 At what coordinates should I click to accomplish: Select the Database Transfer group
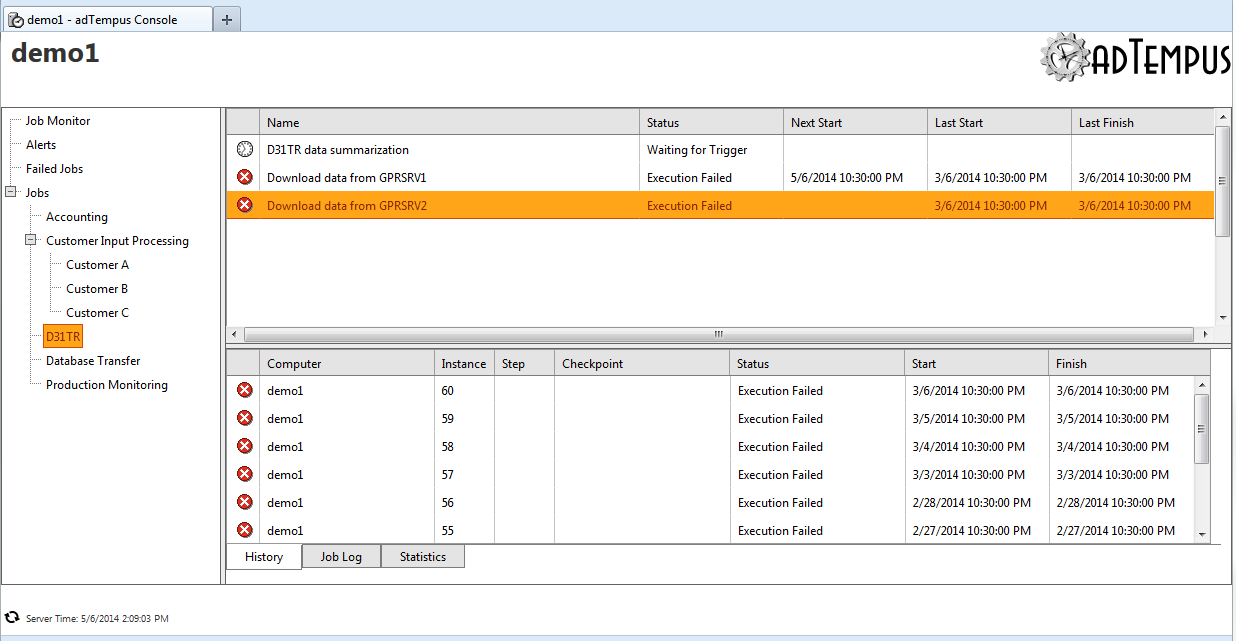coord(93,361)
